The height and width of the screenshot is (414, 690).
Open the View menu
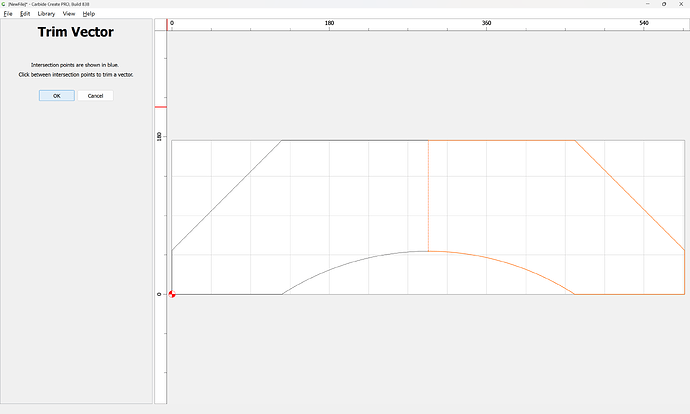pyautogui.click(x=69, y=14)
